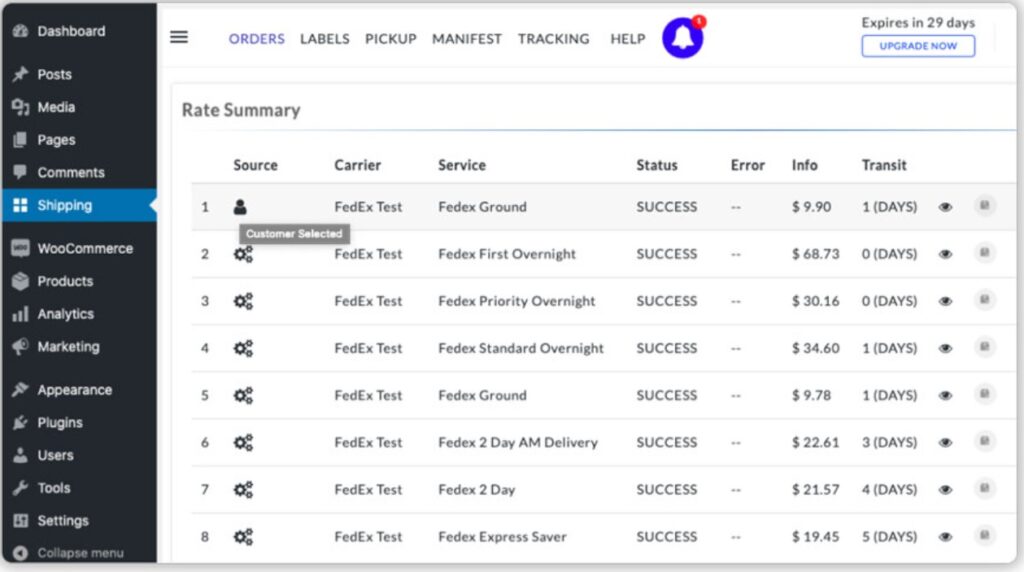The image size is (1024, 572).
Task: Click the UPGRADE NOW button
Action: click(x=918, y=46)
